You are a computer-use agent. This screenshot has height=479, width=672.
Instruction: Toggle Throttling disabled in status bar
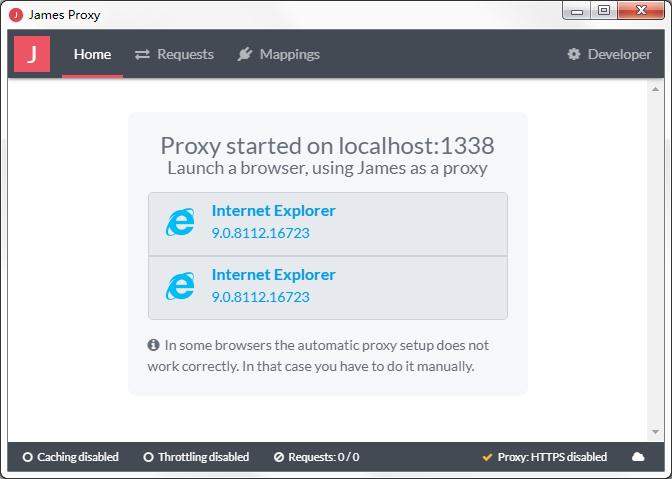pos(196,457)
